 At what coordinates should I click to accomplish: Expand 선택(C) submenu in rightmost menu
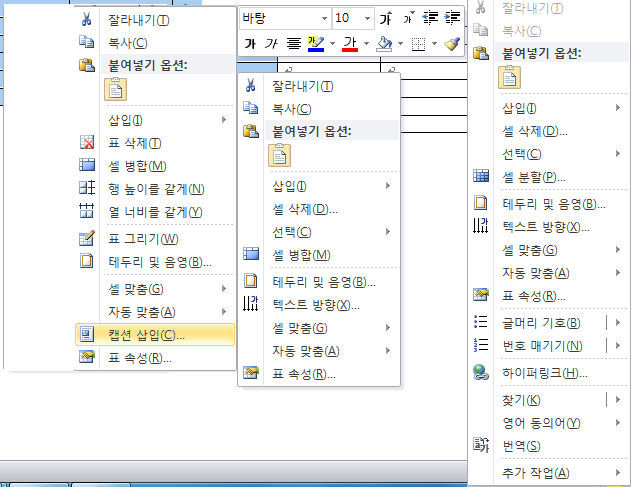click(x=549, y=154)
